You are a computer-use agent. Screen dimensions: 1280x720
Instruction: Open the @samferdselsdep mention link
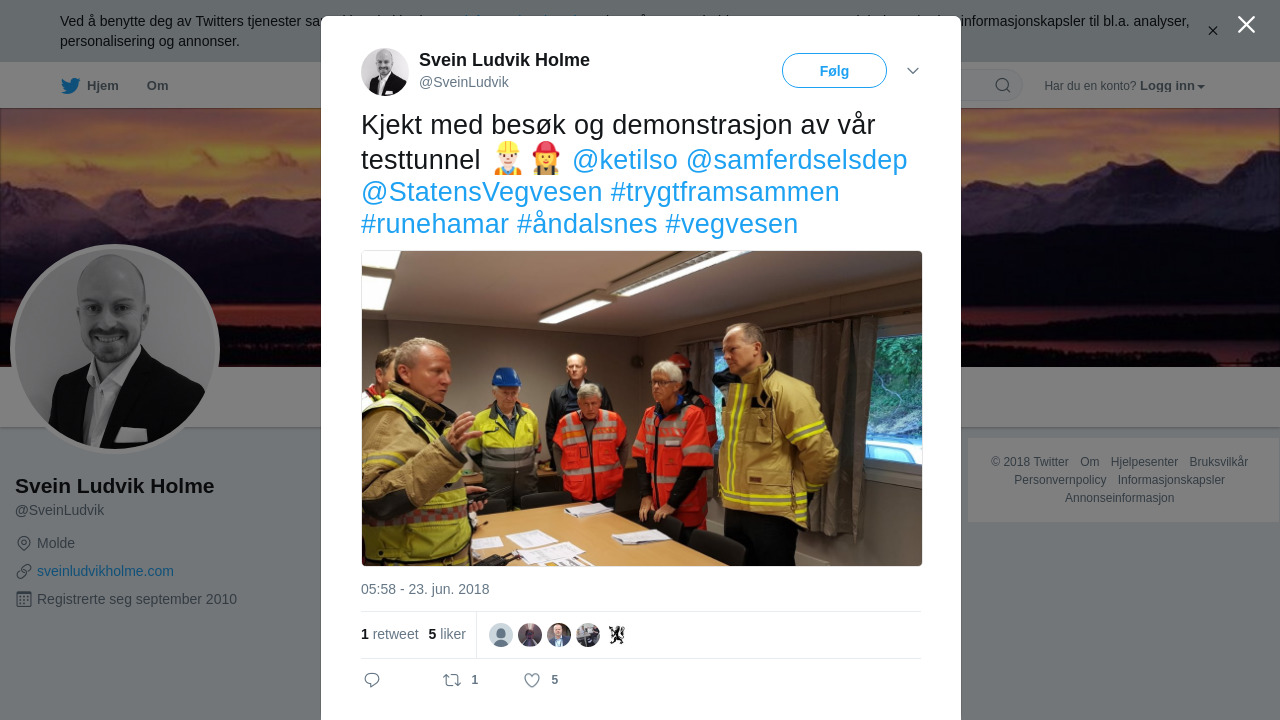796,160
